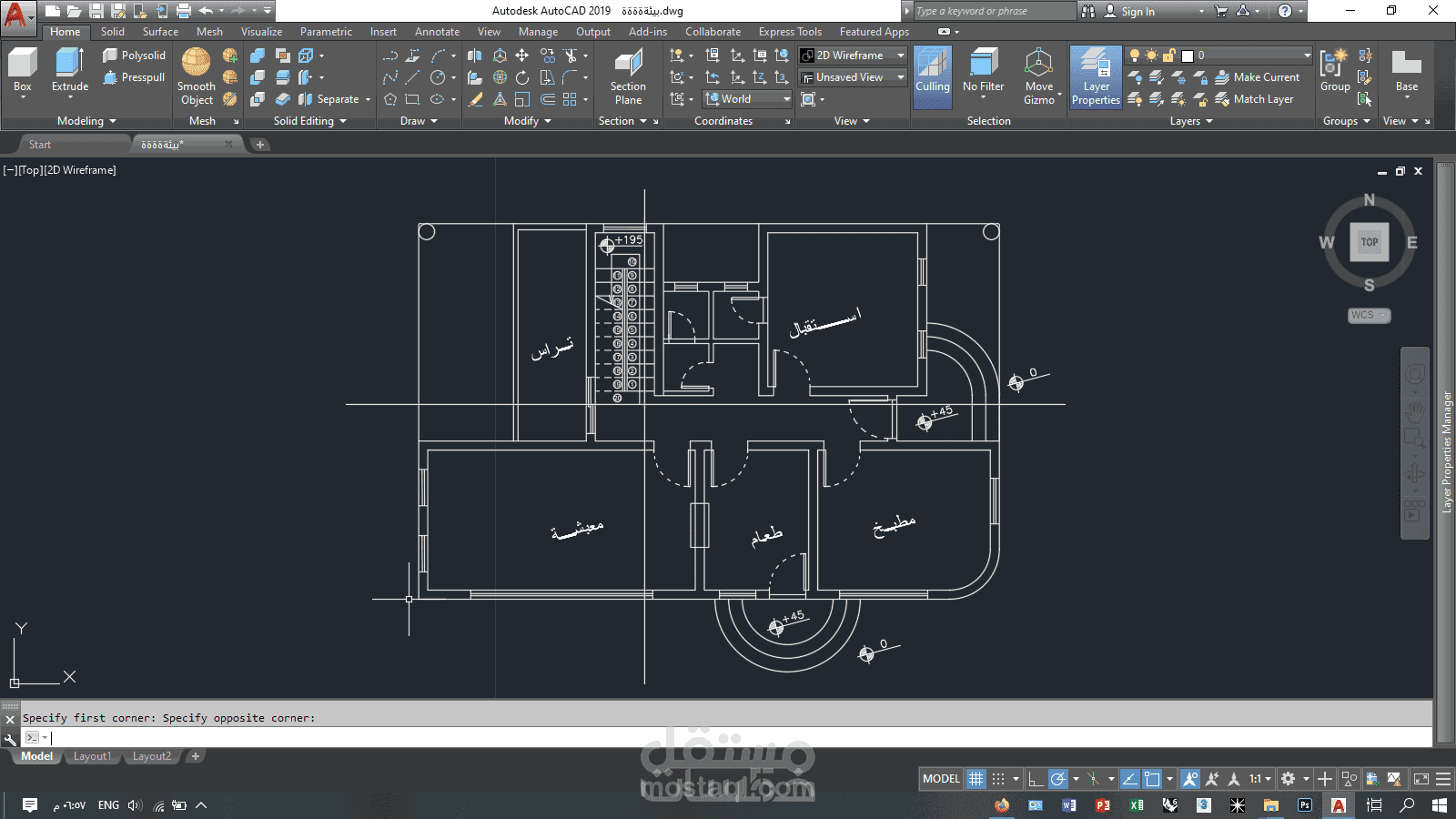Click the viewport label [Top]
The height and width of the screenshot is (819, 1456).
31,170
